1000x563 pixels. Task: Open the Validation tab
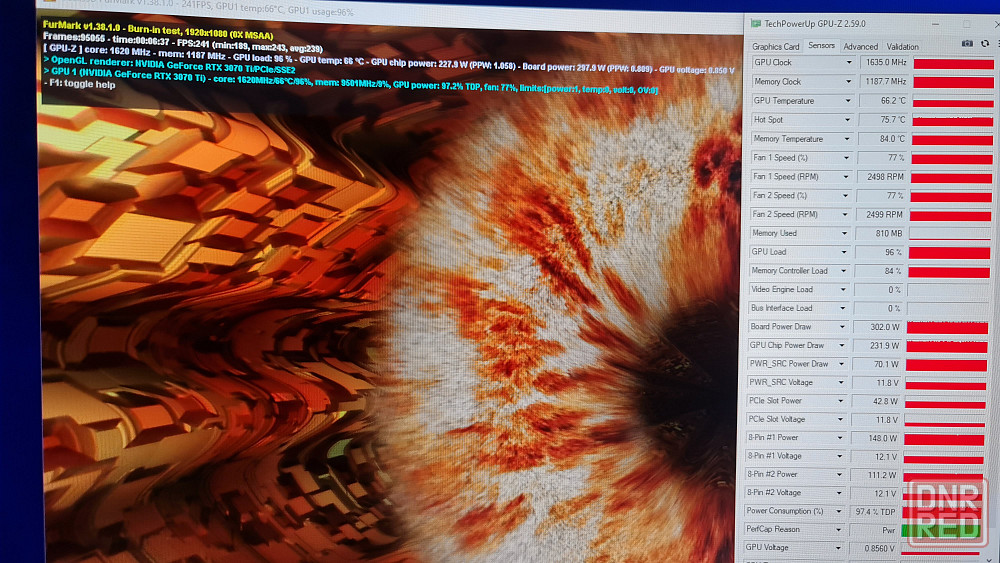902,47
